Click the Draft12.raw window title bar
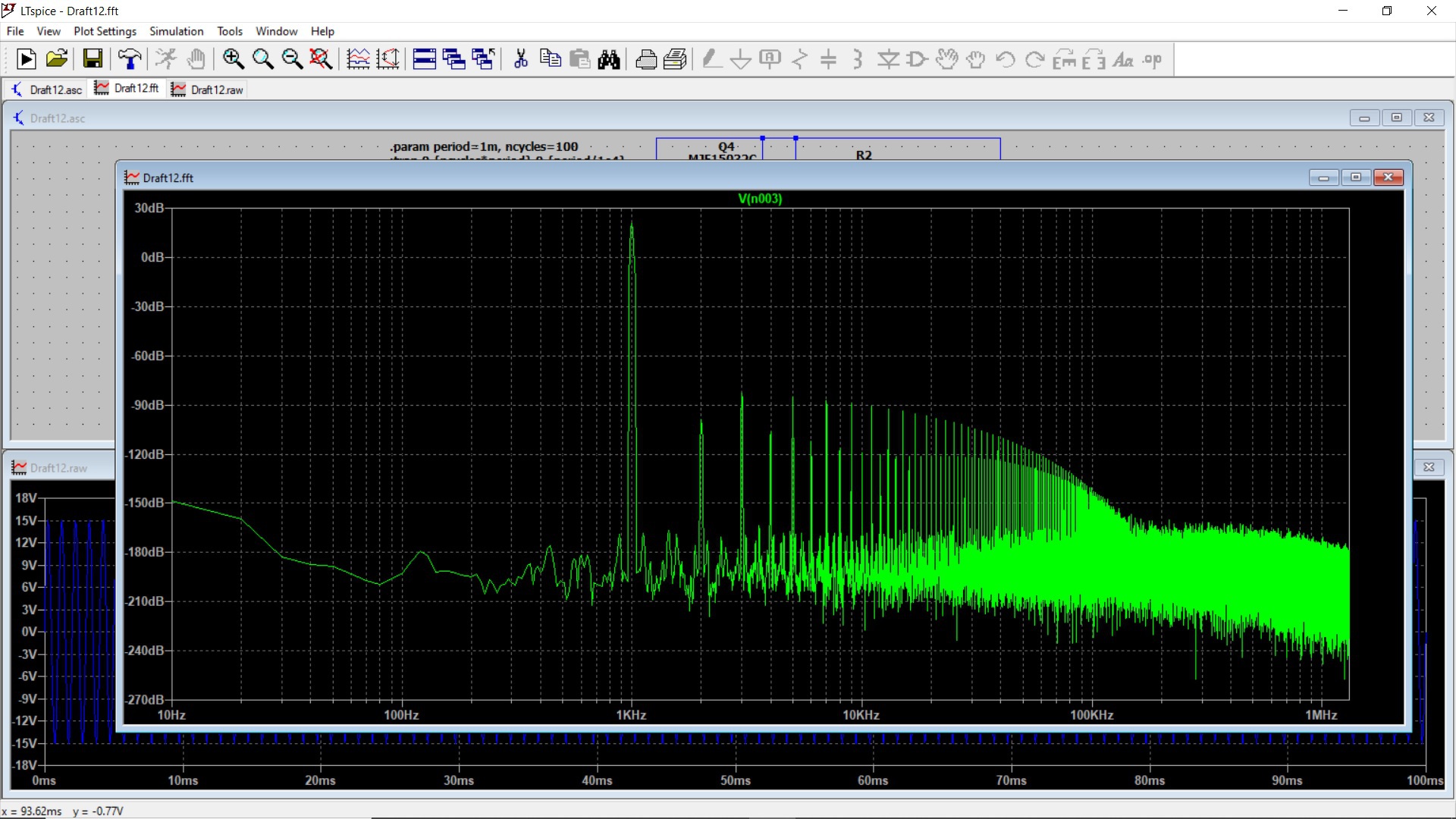This screenshot has width=1456, height=819. point(61,468)
